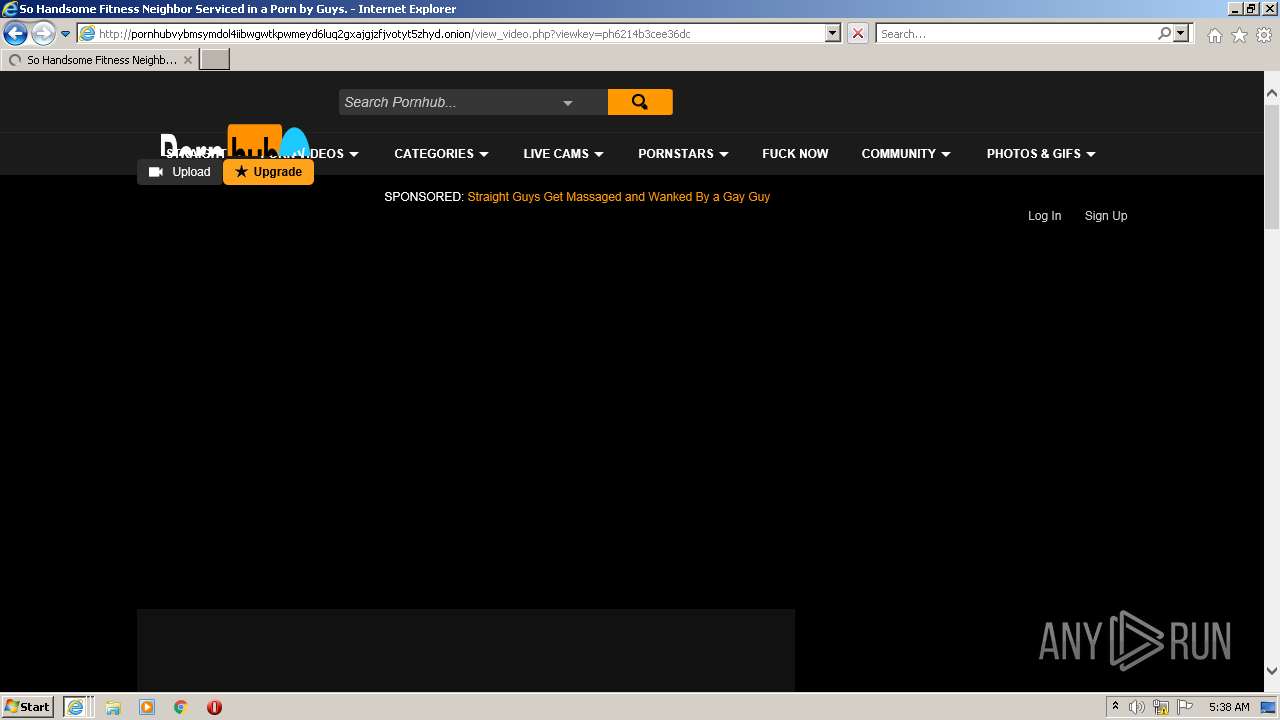The width and height of the screenshot is (1280, 720).
Task: Click the orange Upgrade button
Action: point(268,172)
